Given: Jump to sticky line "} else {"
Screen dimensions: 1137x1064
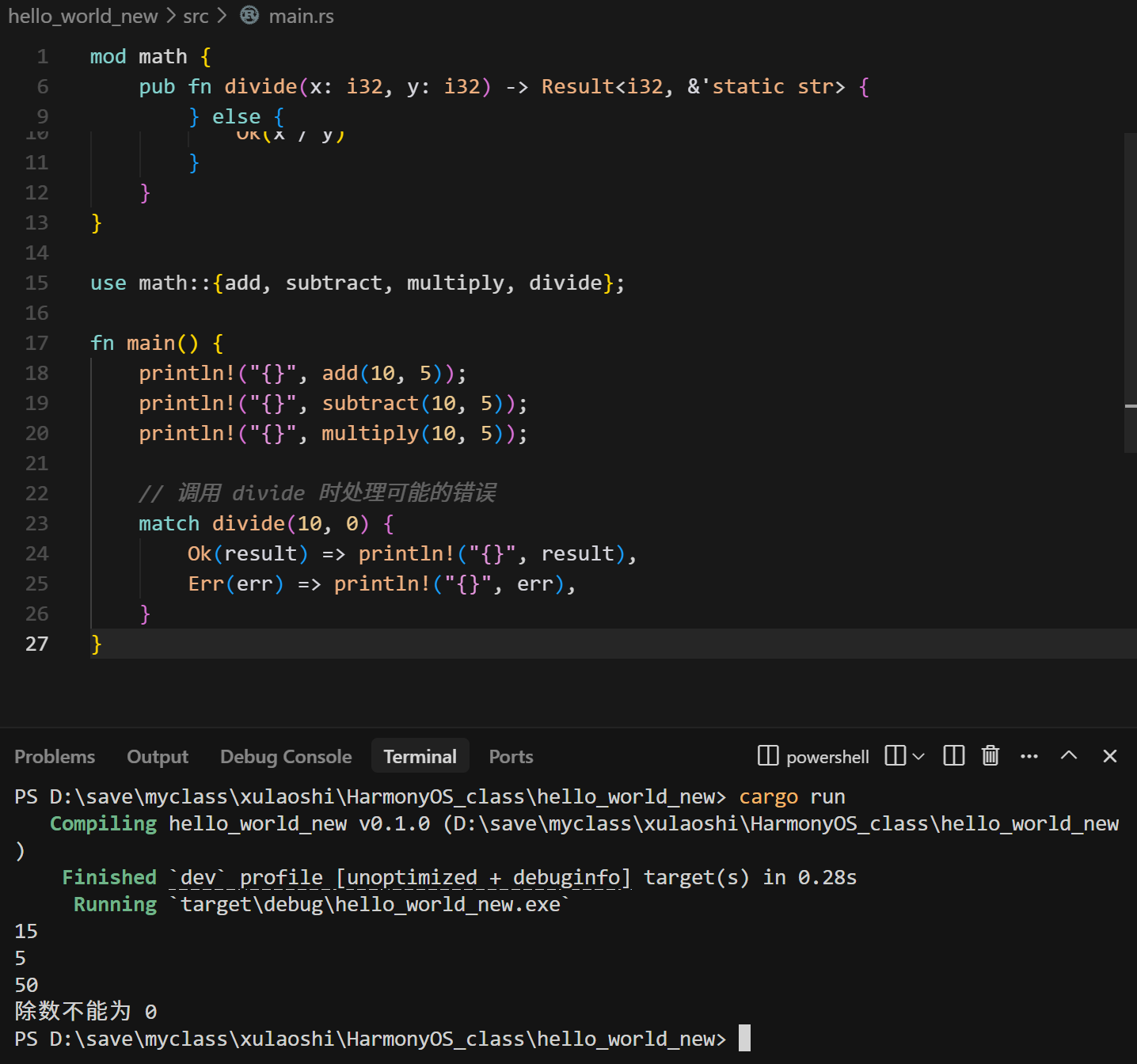Looking at the screenshot, I should tap(237, 116).
